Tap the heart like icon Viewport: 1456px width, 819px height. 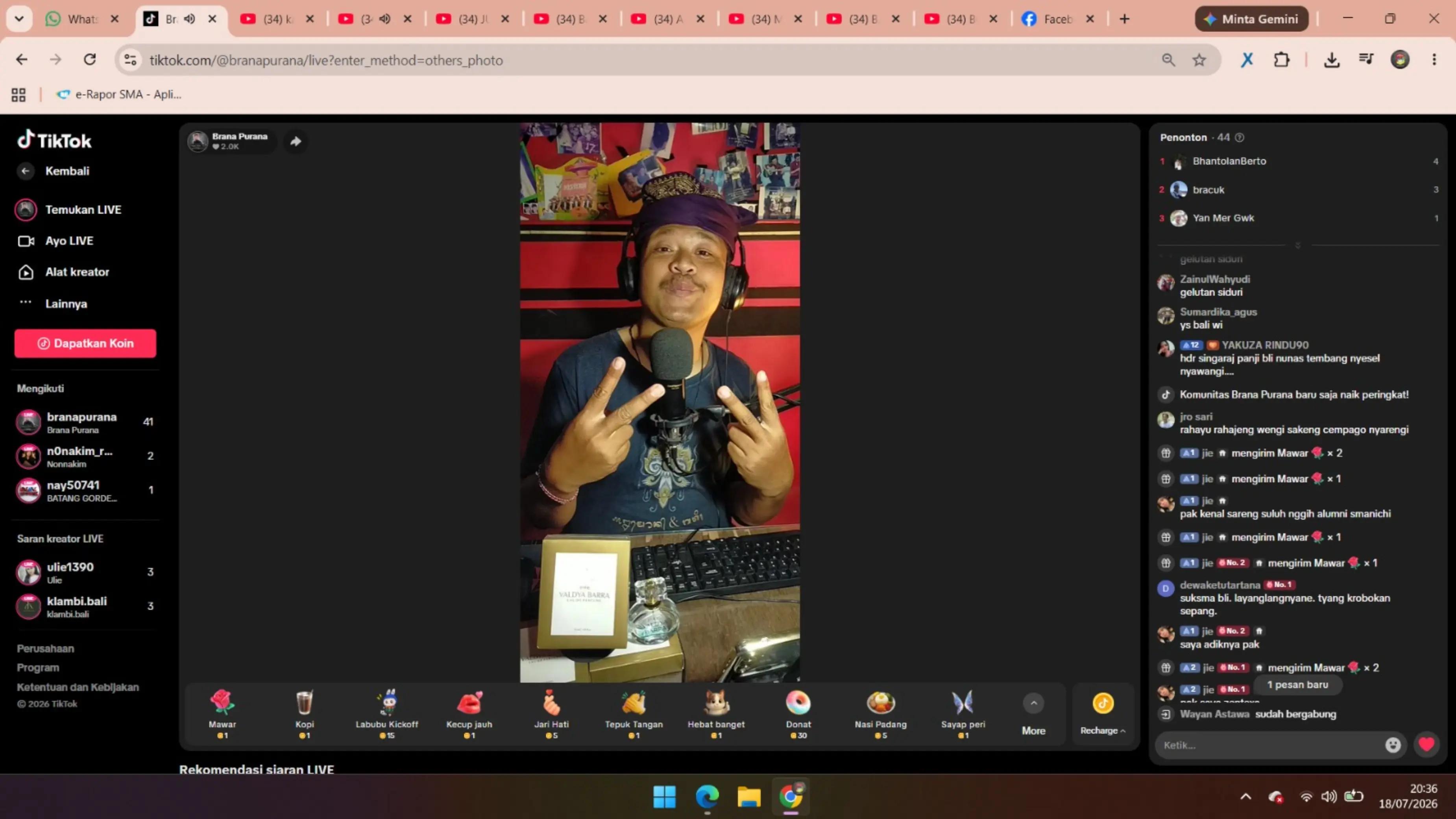[x=1426, y=744]
